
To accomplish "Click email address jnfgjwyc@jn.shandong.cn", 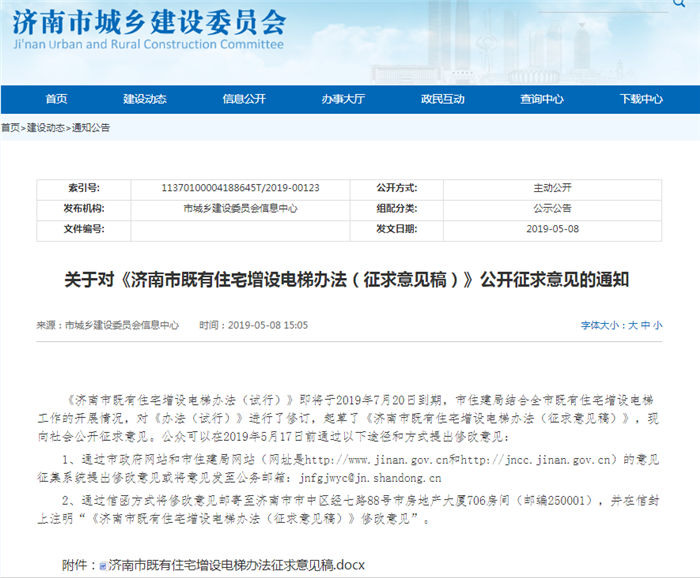I will coord(370,478).
